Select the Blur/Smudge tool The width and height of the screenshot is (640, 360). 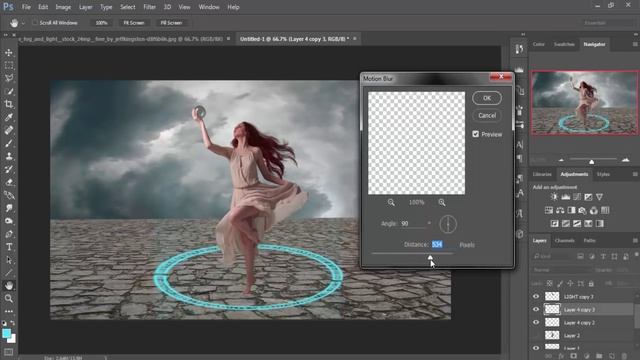[x=9, y=208]
